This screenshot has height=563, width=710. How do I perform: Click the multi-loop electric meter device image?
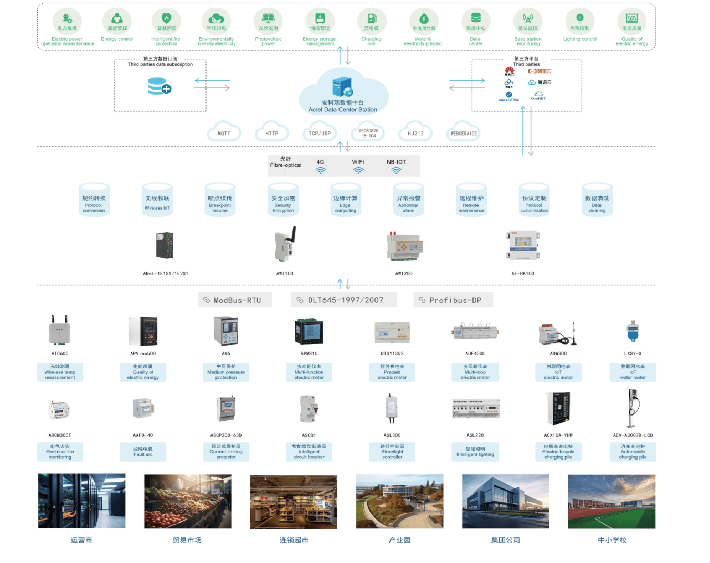point(475,333)
